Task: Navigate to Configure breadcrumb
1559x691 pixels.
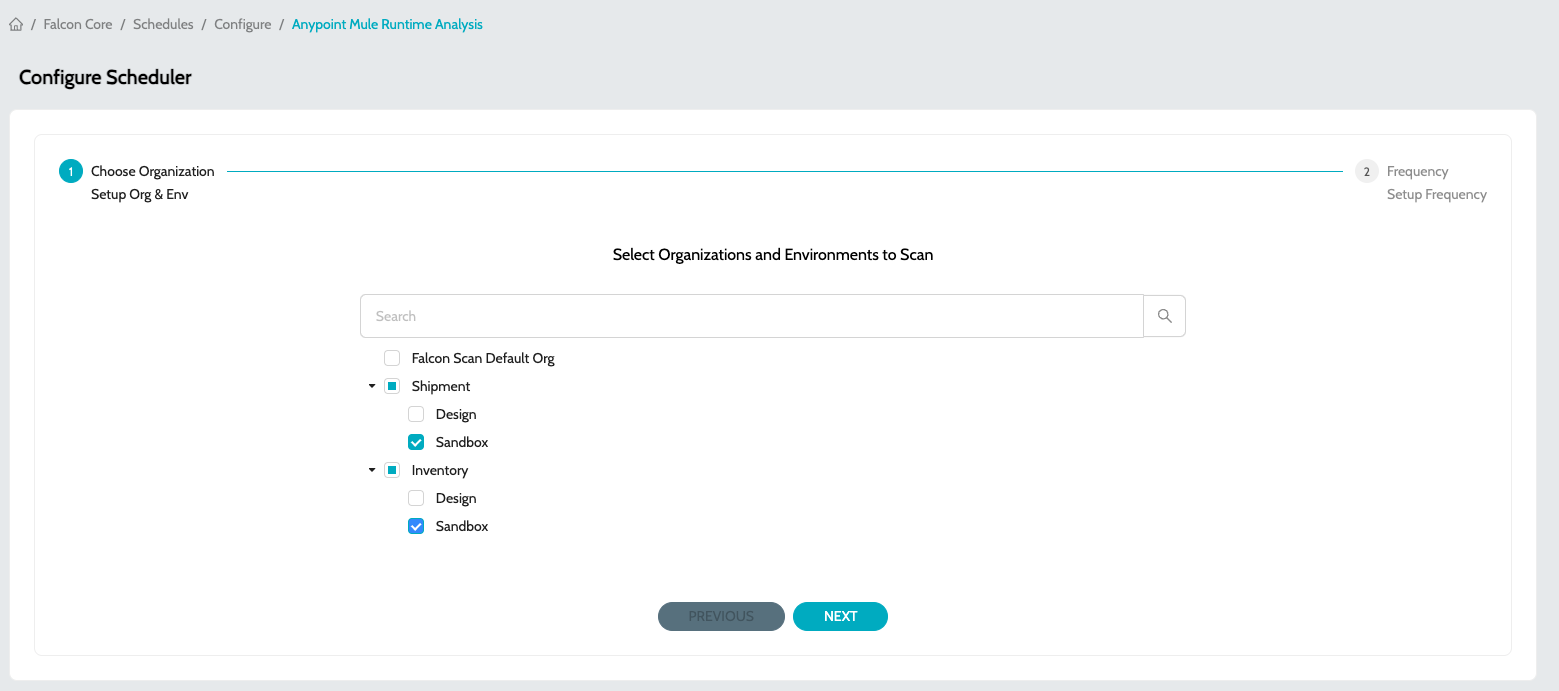Action: click(x=243, y=24)
